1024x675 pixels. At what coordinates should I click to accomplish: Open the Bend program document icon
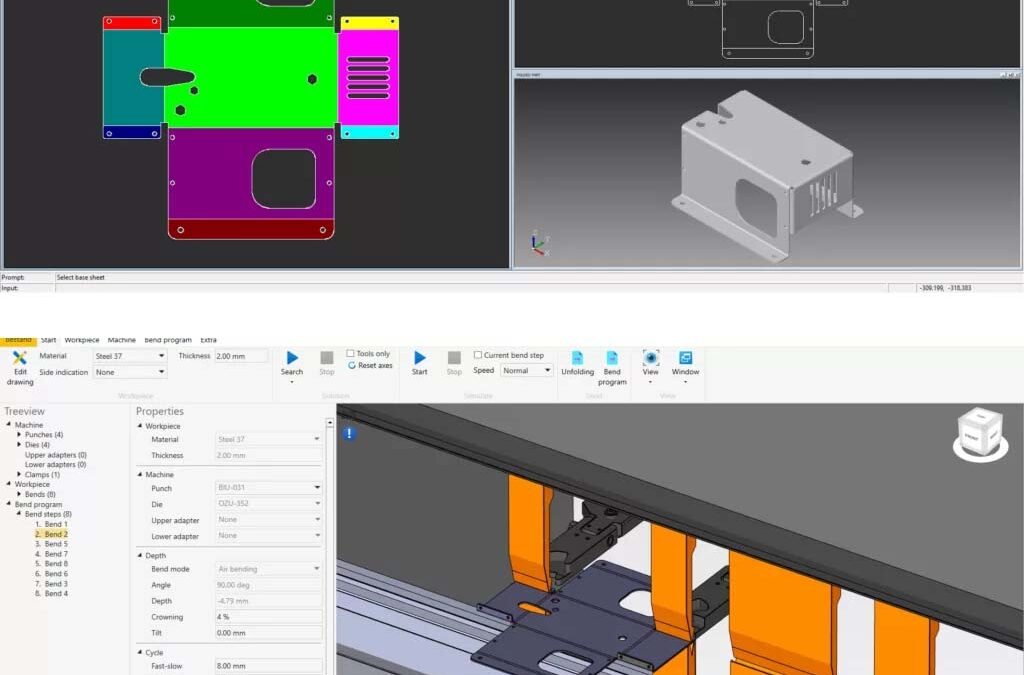pyautogui.click(x=612, y=358)
